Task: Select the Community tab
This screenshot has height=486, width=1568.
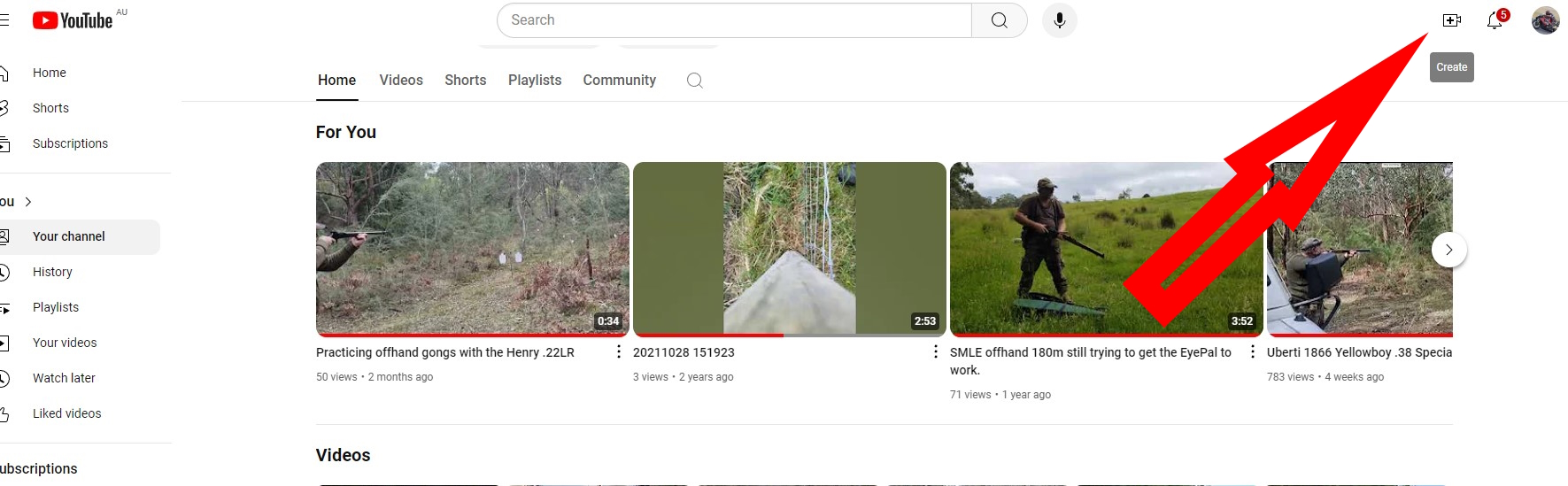Action: [x=619, y=81]
